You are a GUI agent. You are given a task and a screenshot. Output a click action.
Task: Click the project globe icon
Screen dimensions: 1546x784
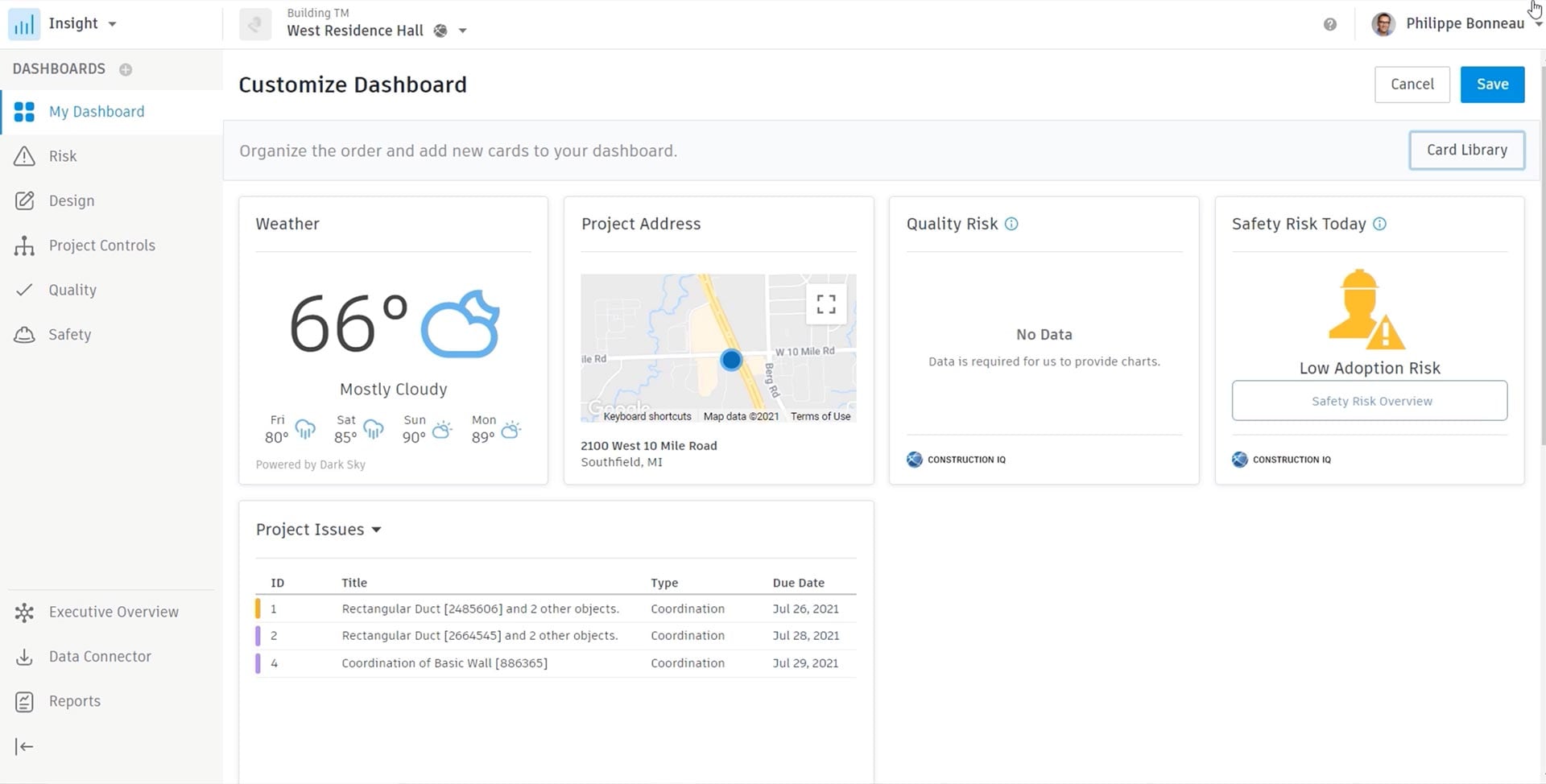(x=440, y=31)
